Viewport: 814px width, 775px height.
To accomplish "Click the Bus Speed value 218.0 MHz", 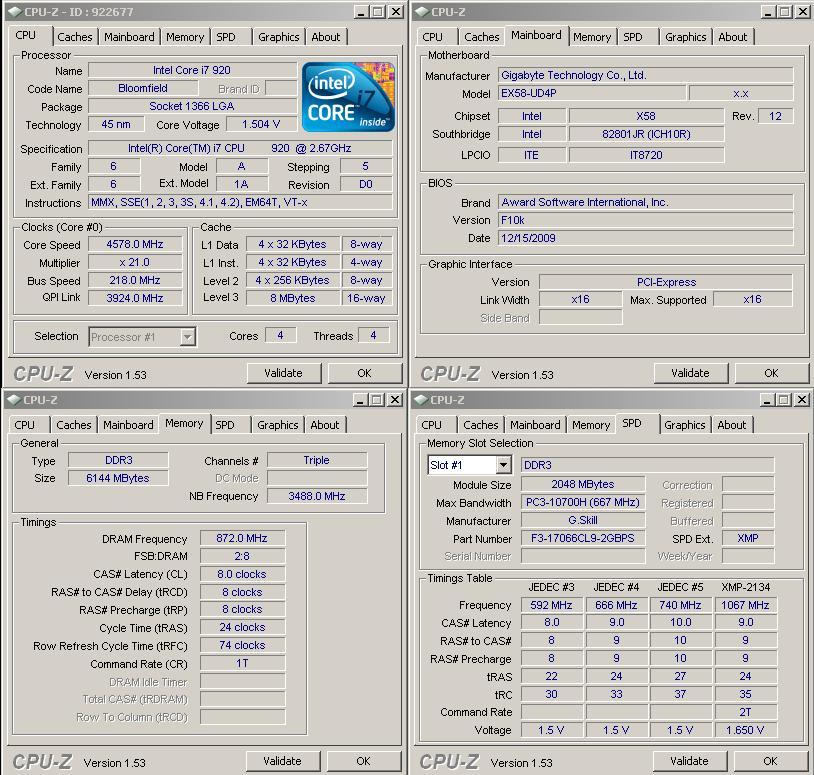I will click(135, 280).
